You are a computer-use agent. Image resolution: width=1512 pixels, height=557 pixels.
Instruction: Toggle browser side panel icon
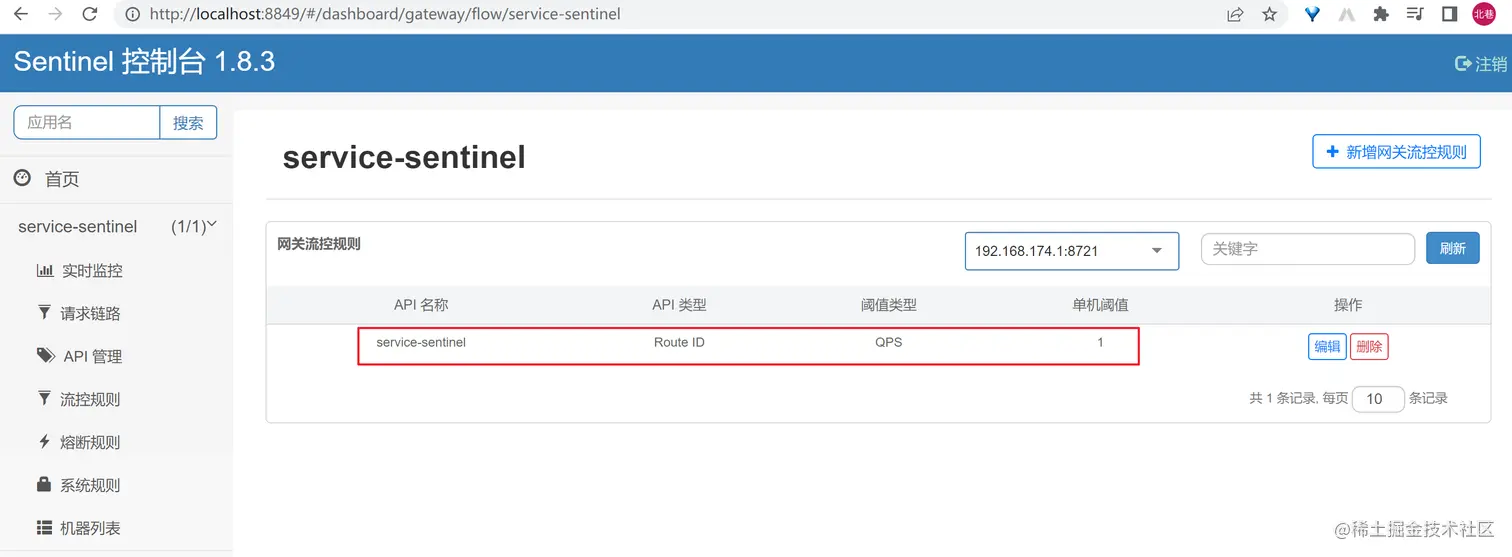(x=1449, y=14)
